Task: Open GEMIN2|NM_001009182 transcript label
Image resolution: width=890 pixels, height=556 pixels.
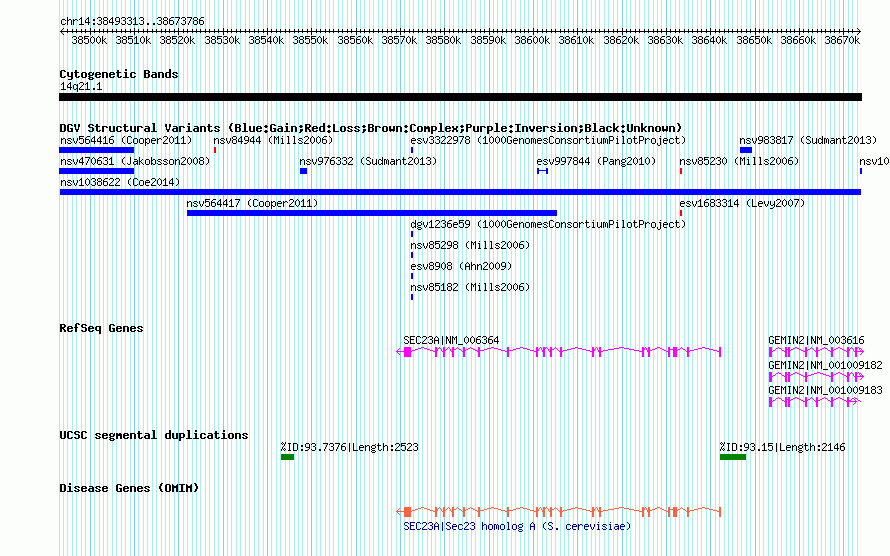Action: tap(825, 365)
